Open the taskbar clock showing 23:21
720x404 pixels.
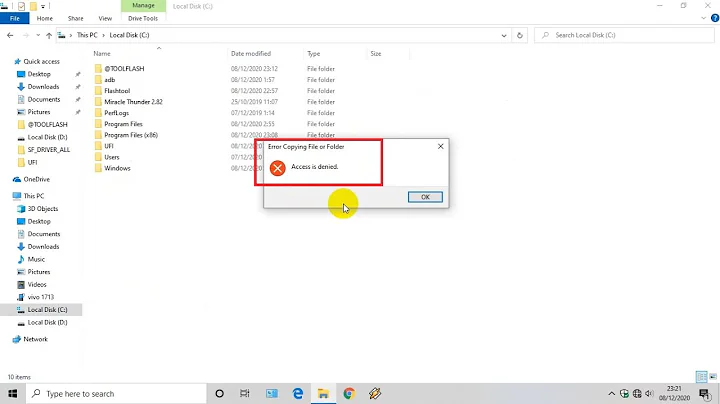[674, 394]
